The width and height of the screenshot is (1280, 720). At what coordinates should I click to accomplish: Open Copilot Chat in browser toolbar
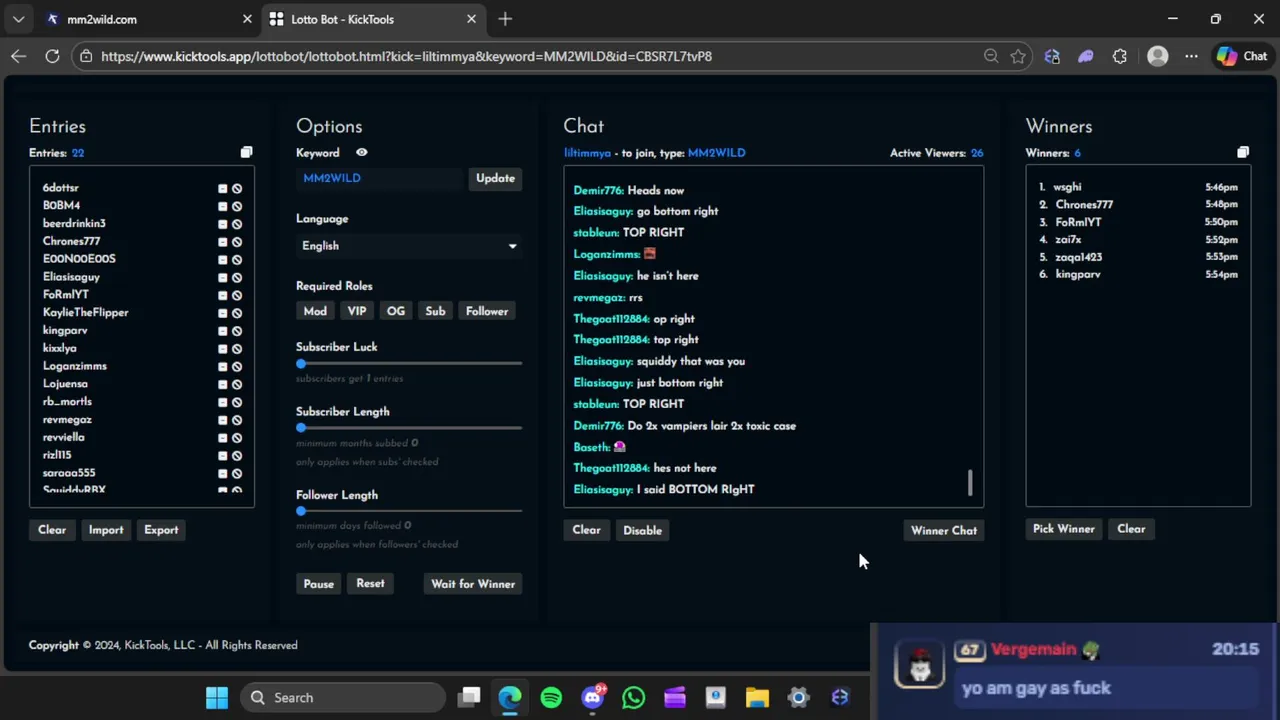pyautogui.click(x=1242, y=56)
